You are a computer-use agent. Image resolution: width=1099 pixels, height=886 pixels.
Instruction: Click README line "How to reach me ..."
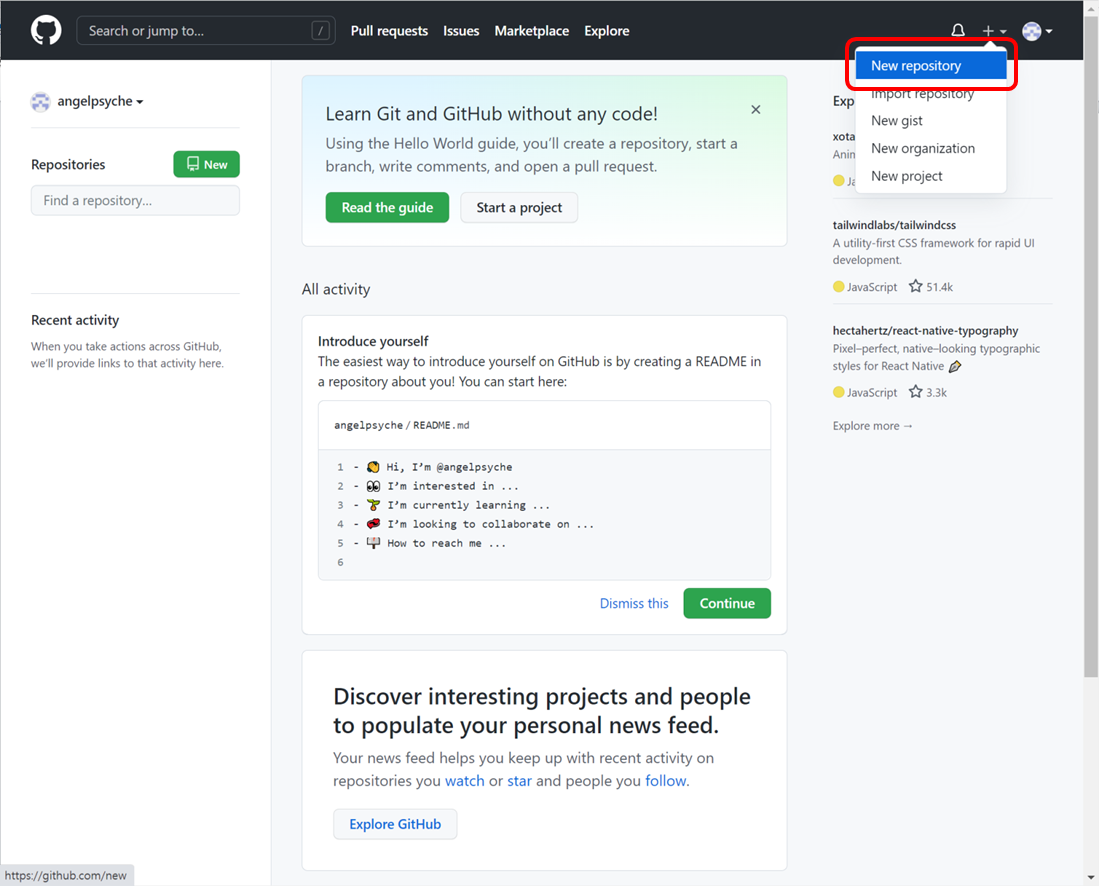(446, 543)
